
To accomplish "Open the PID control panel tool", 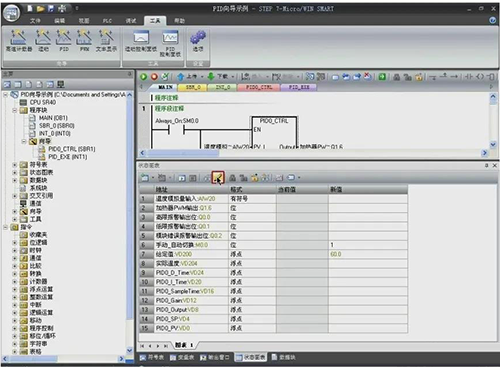I will coord(170,43).
